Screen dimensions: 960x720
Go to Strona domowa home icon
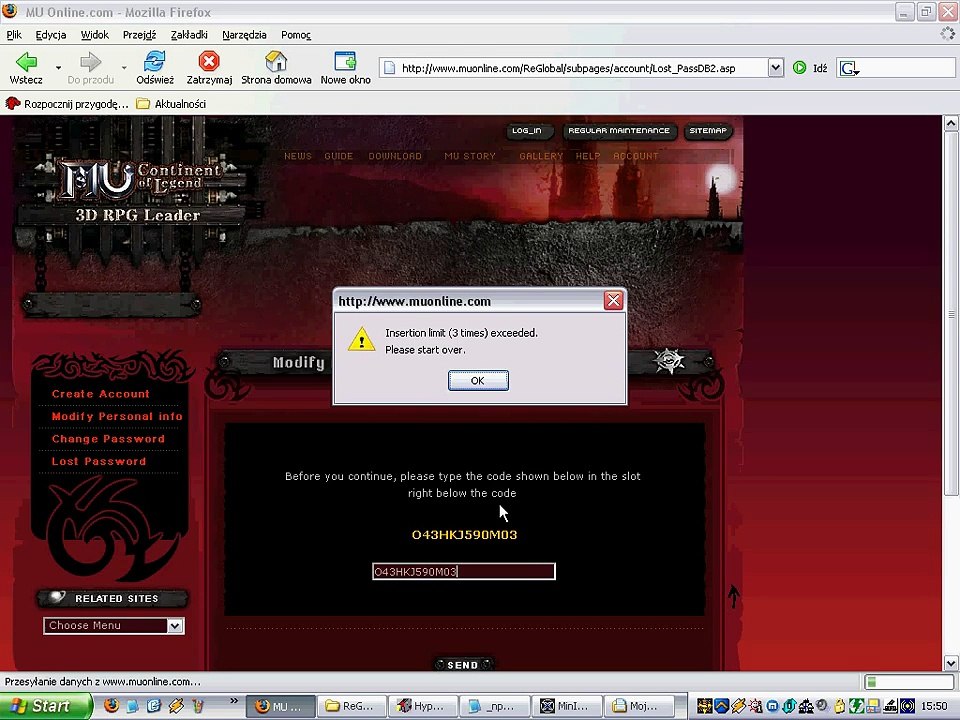276,61
